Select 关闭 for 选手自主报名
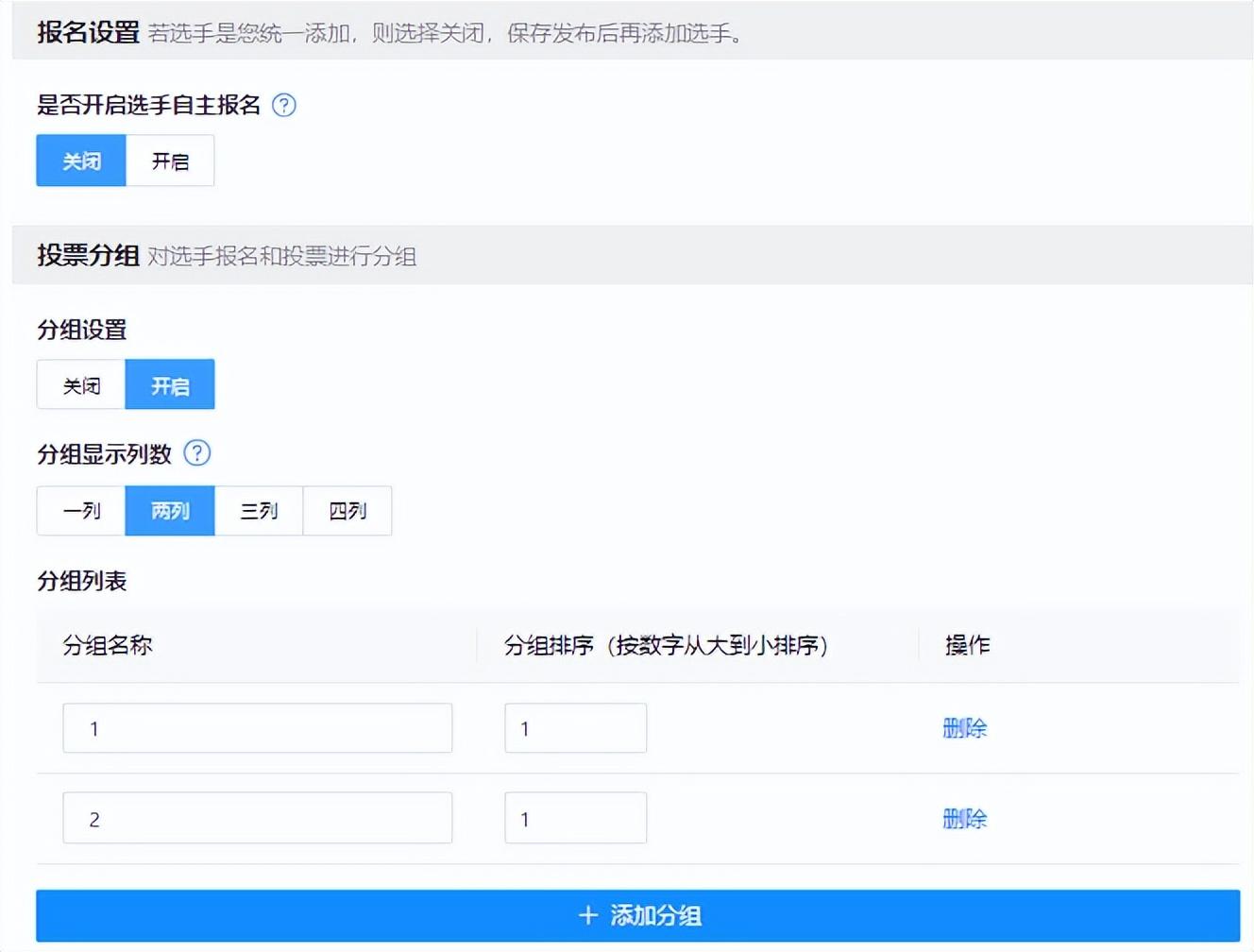The image size is (1254, 952). click(81, 161)
